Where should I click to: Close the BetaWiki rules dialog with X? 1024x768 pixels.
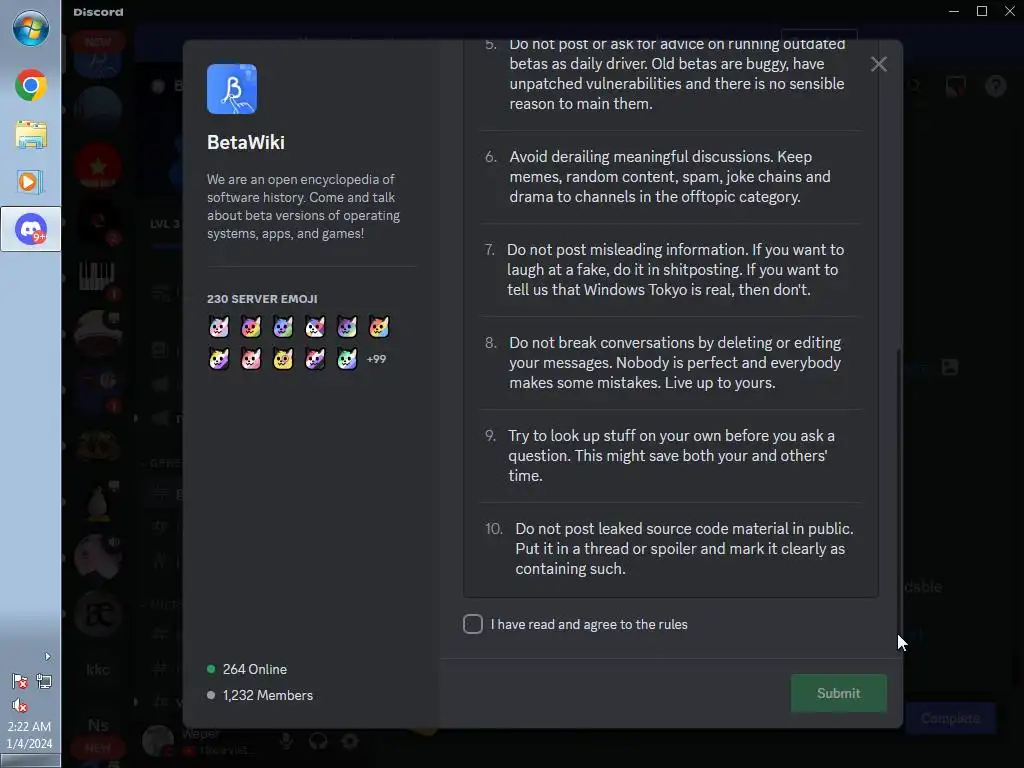(879, 64)
